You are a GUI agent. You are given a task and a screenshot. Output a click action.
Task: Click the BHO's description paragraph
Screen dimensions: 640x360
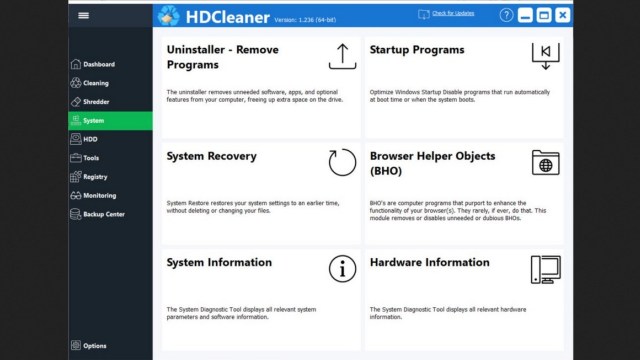458,211
